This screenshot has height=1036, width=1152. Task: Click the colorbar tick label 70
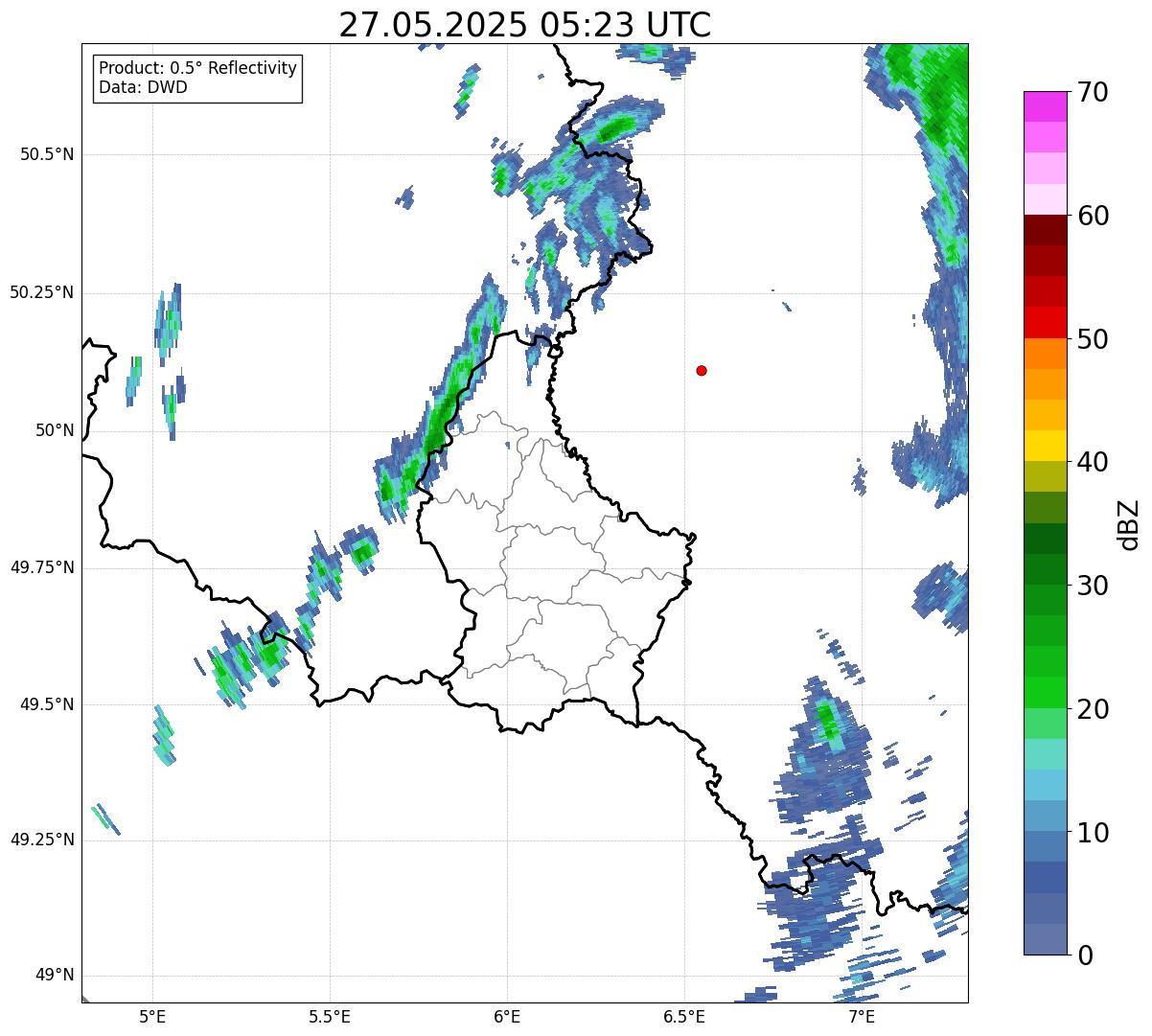[1093, 92]
